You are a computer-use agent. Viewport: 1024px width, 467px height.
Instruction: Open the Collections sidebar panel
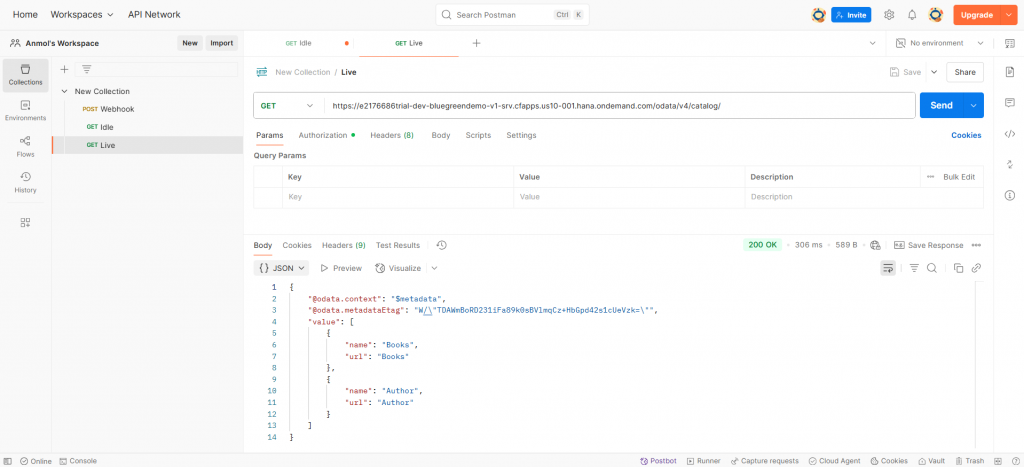(25, 75)
